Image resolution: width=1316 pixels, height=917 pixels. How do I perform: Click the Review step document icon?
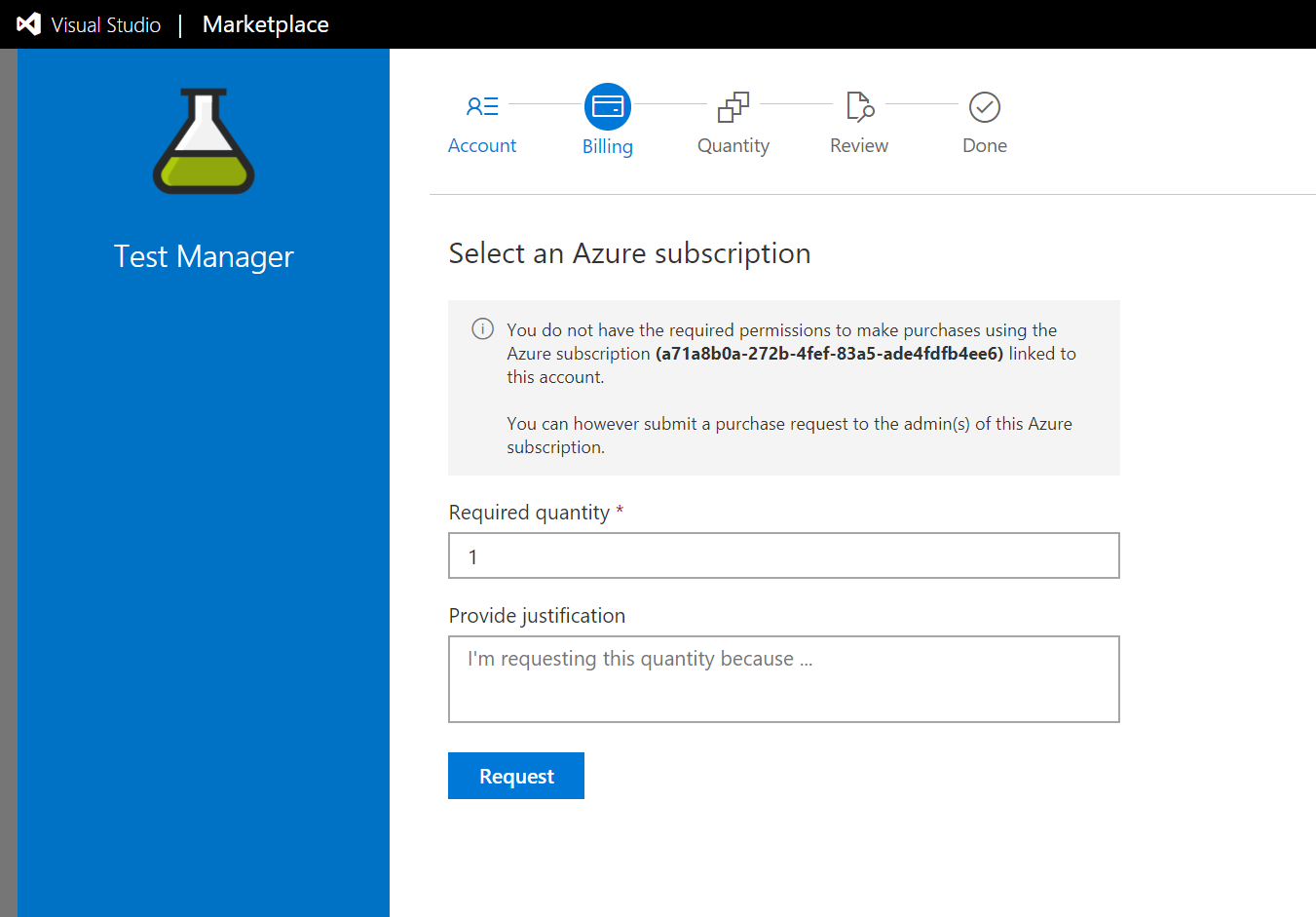[x=859, y=106]
